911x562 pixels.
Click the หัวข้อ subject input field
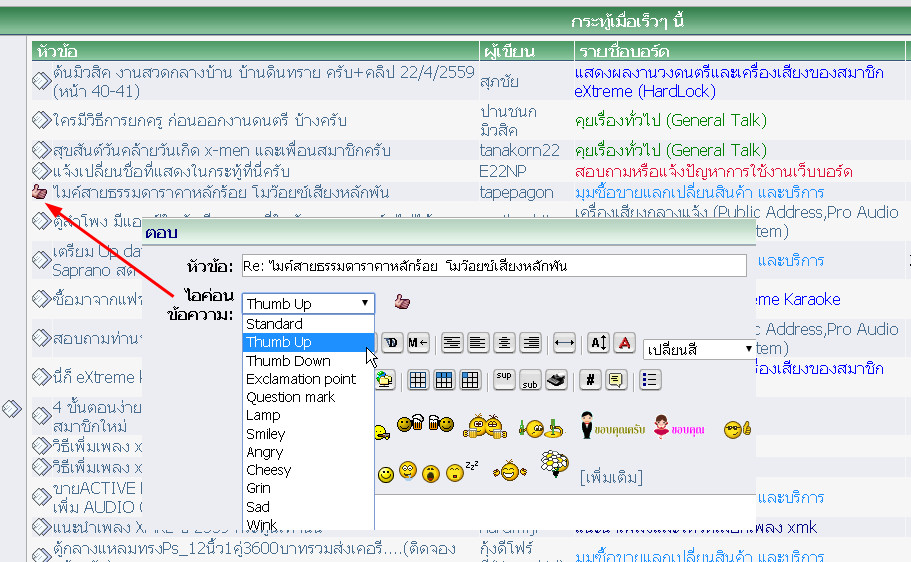494,266
